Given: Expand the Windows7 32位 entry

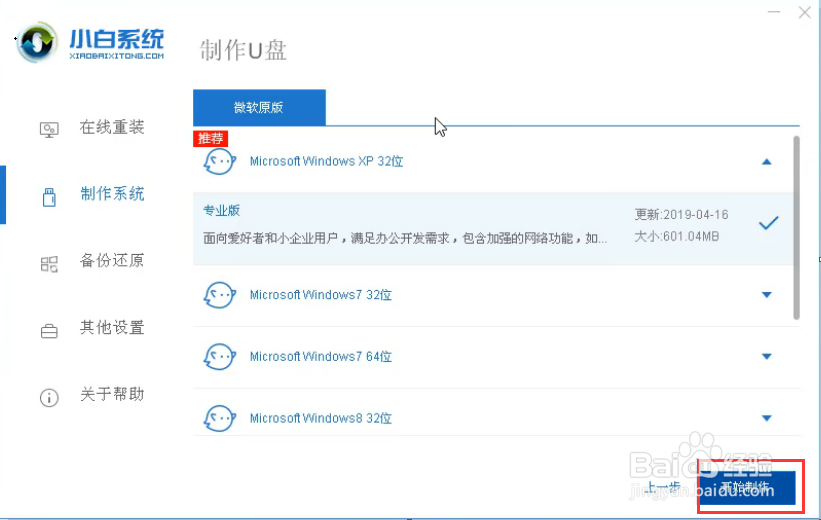Looking at the screenshot, I should [767, 295].
